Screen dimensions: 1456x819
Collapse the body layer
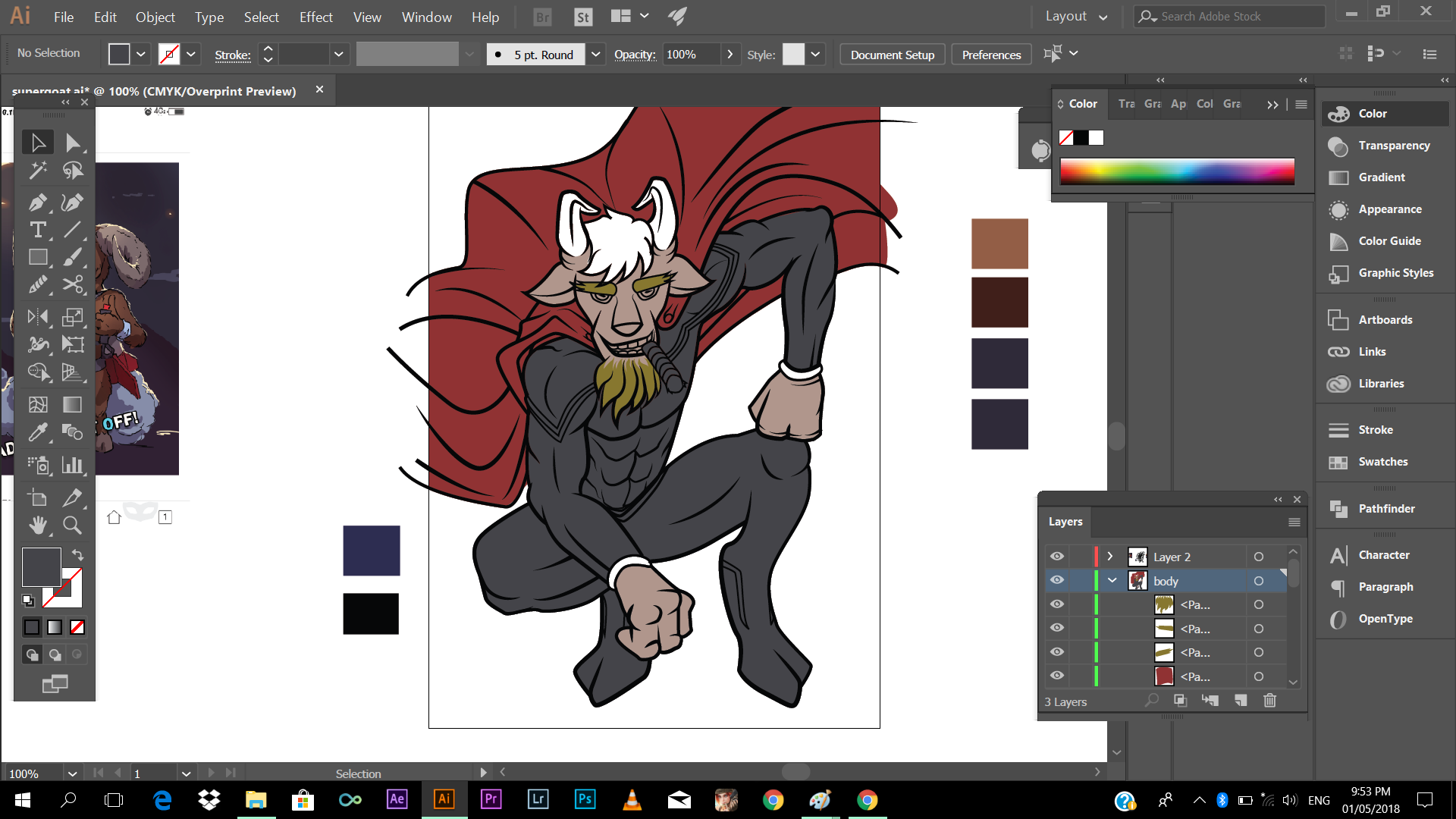coord(1112,581)
